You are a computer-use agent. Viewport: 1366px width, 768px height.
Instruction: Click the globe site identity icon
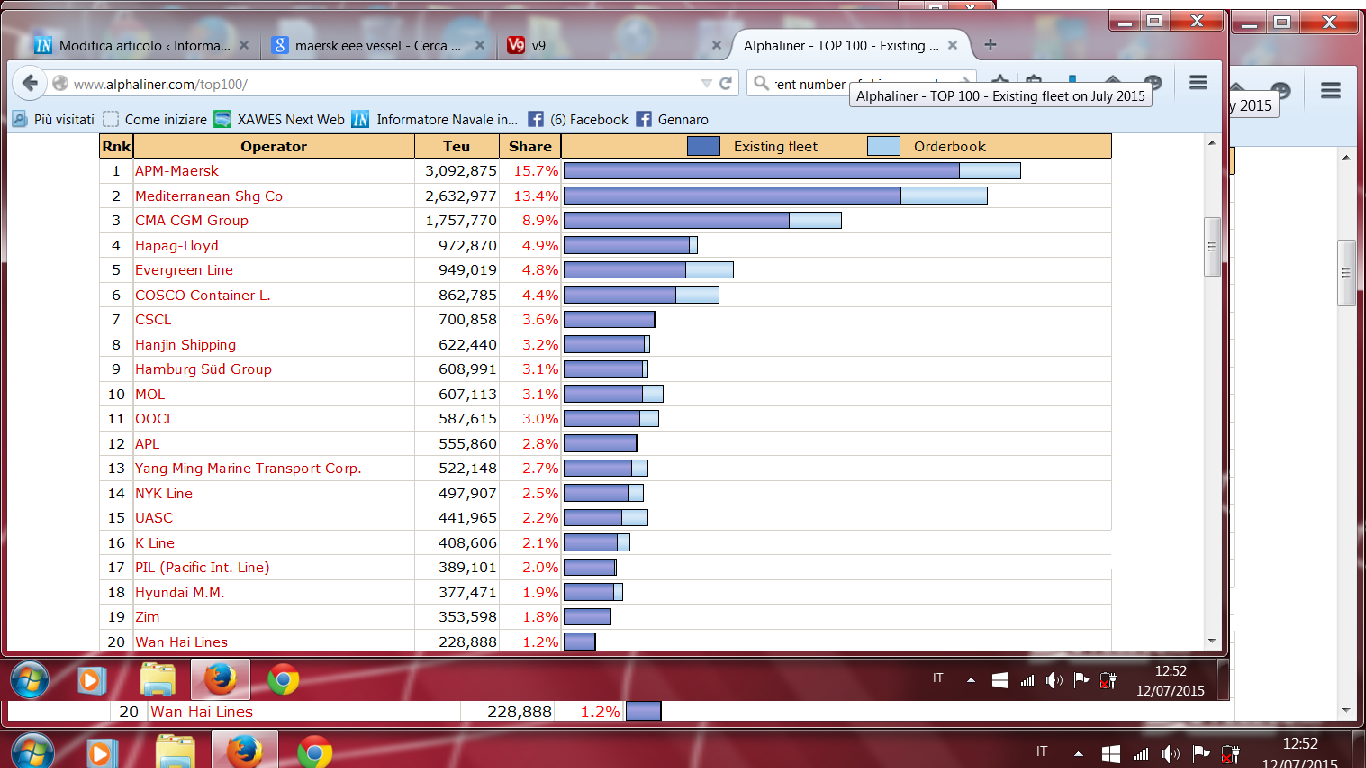click(x=60, y=84)
